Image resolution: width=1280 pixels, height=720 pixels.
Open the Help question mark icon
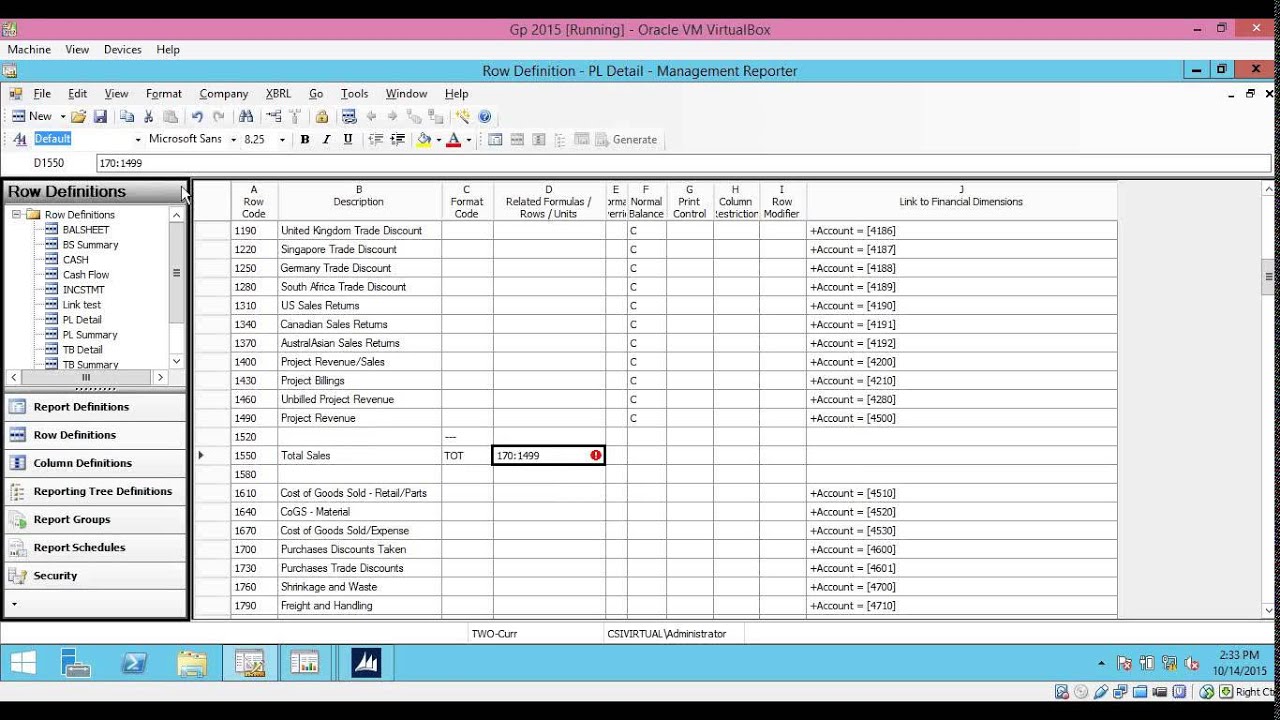pos(485,117)
